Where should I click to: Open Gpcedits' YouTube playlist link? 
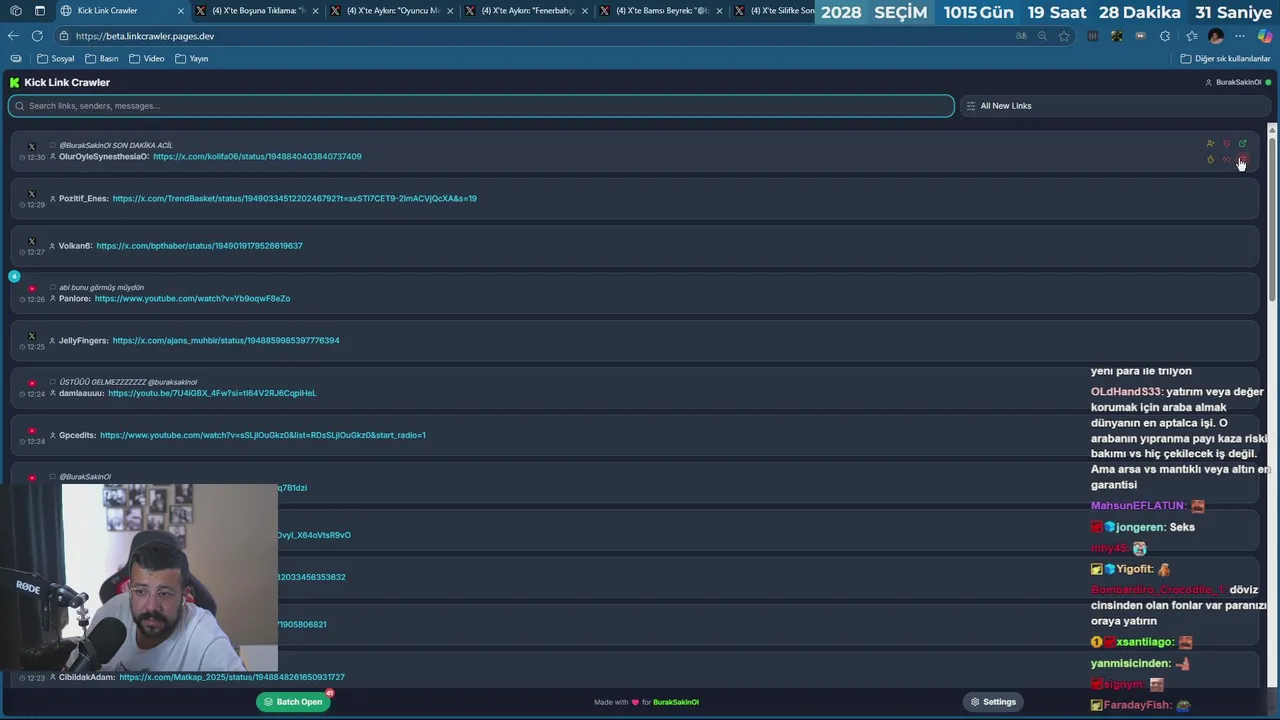pos(263,436)
